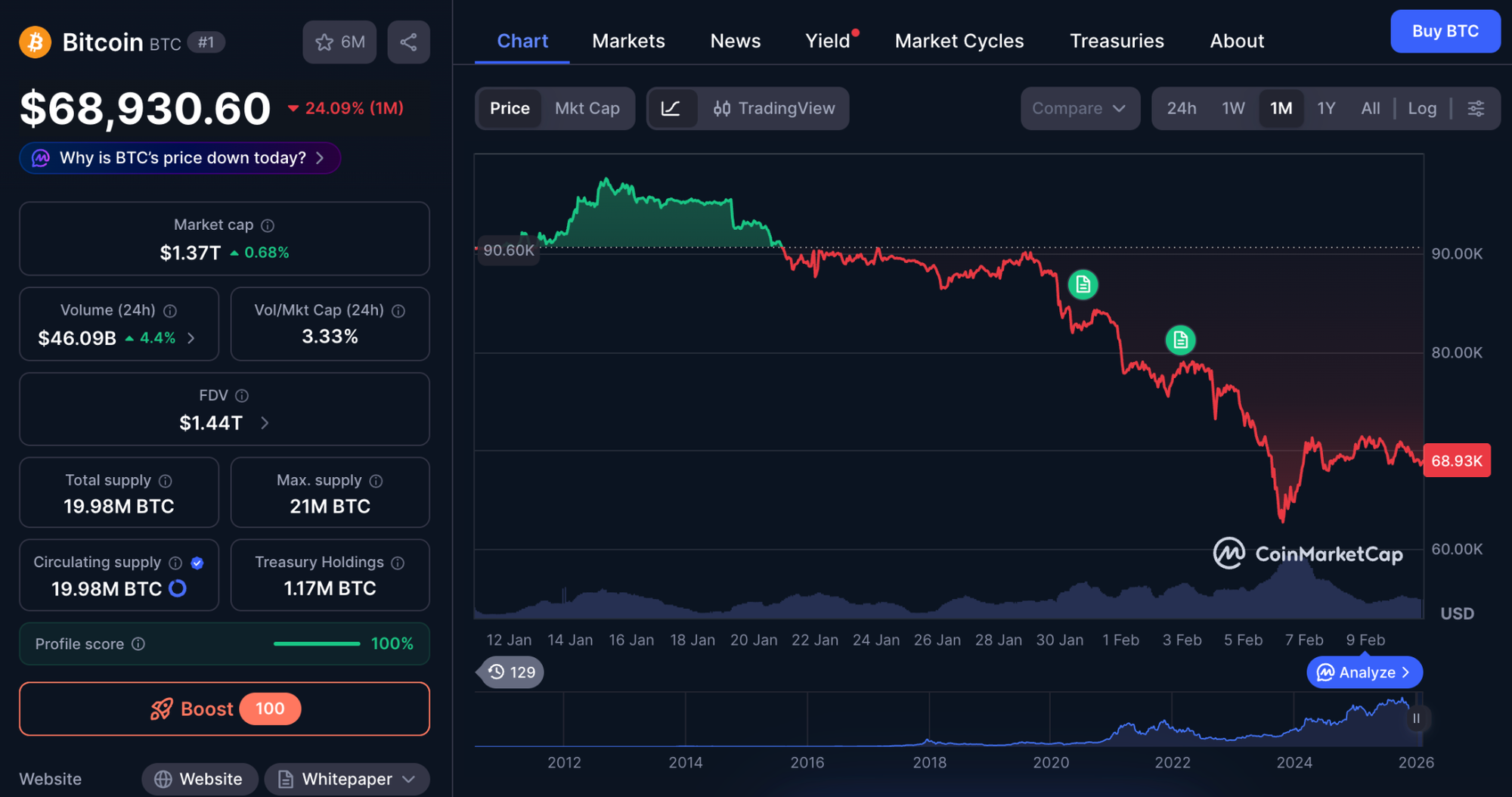Select the 1Y time range on the chart
The width and height of the screenshot is (1512, 797).
point(1325,108)
